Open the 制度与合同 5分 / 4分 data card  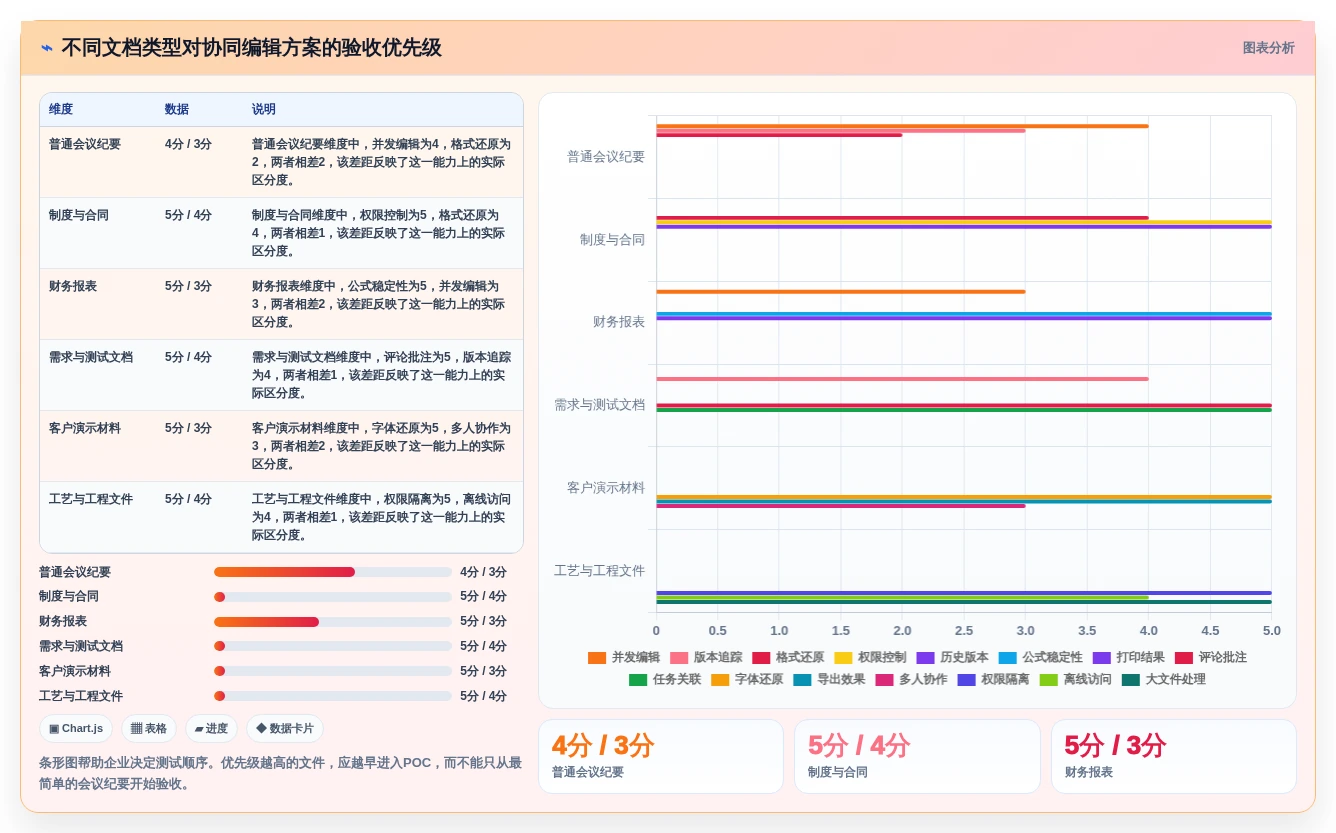point(917,757)
